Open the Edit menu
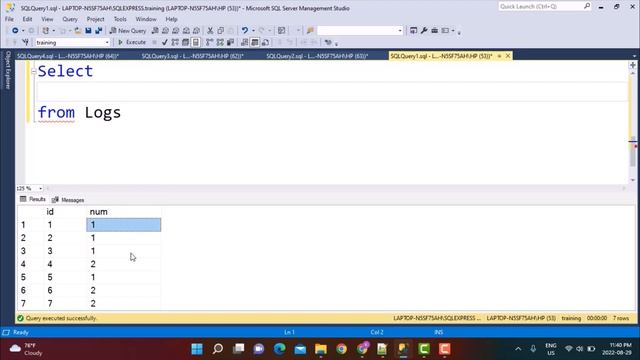Image resolution: width=640 pixels, height=360 pixels. tap(27, 19)
